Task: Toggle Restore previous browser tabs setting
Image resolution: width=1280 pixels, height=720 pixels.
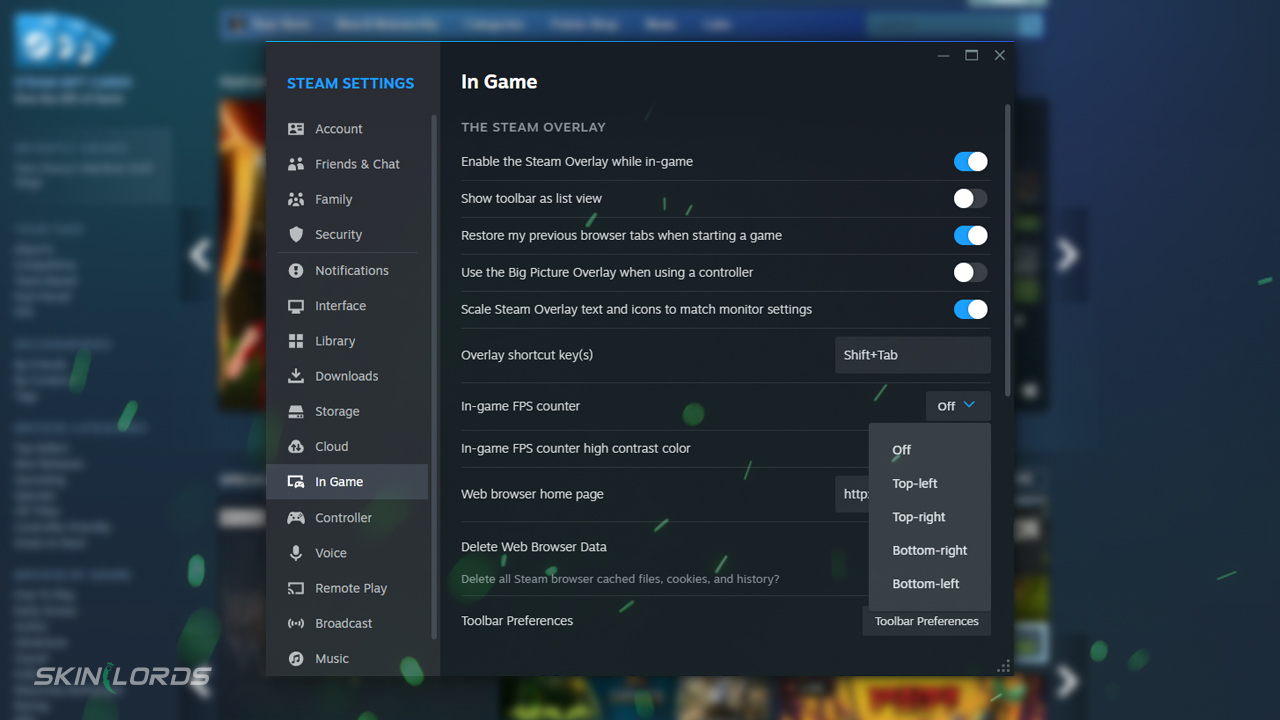Action: [x=970, y=236]
